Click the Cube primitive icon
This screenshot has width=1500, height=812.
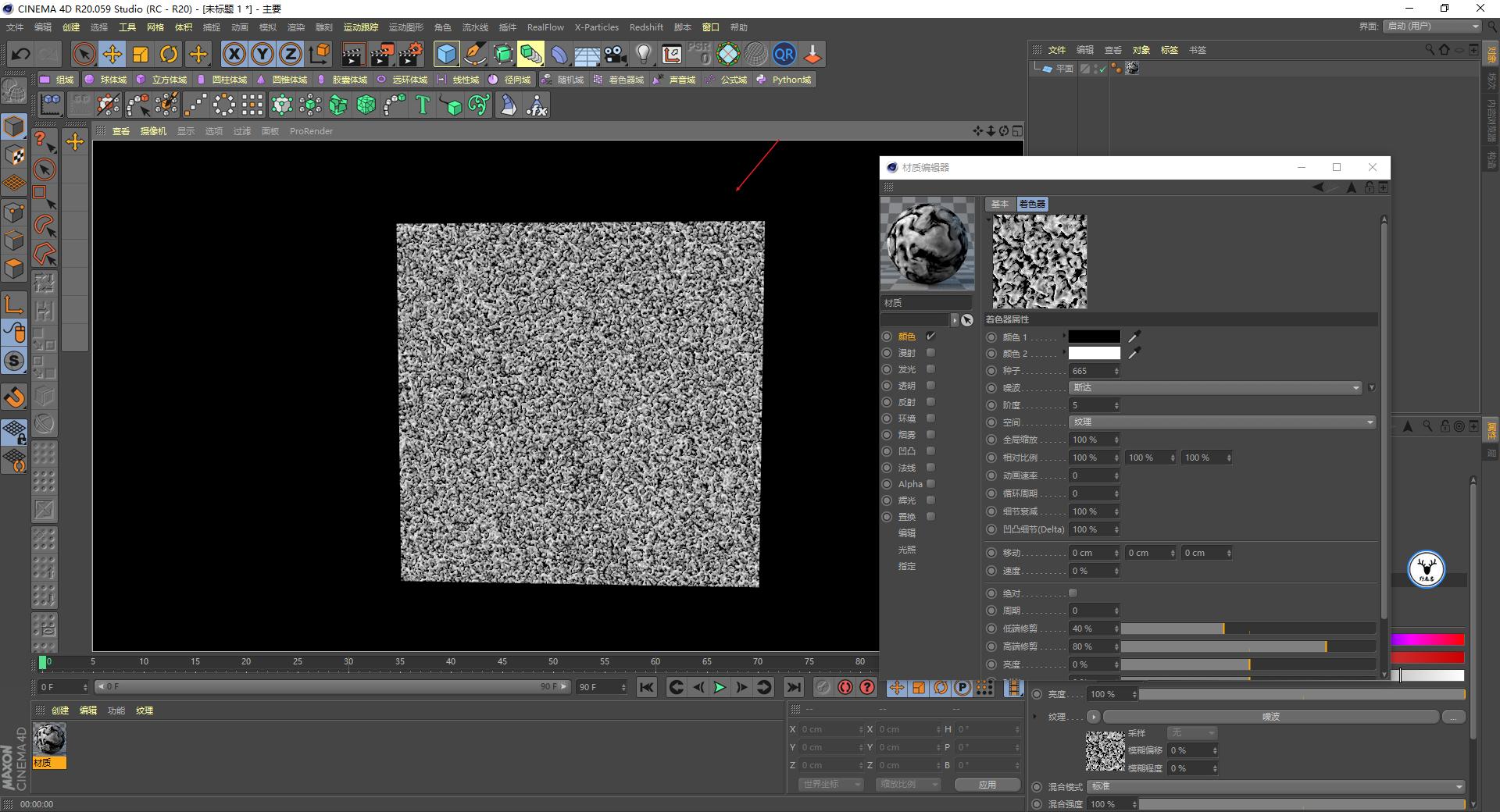click(445, 54)
